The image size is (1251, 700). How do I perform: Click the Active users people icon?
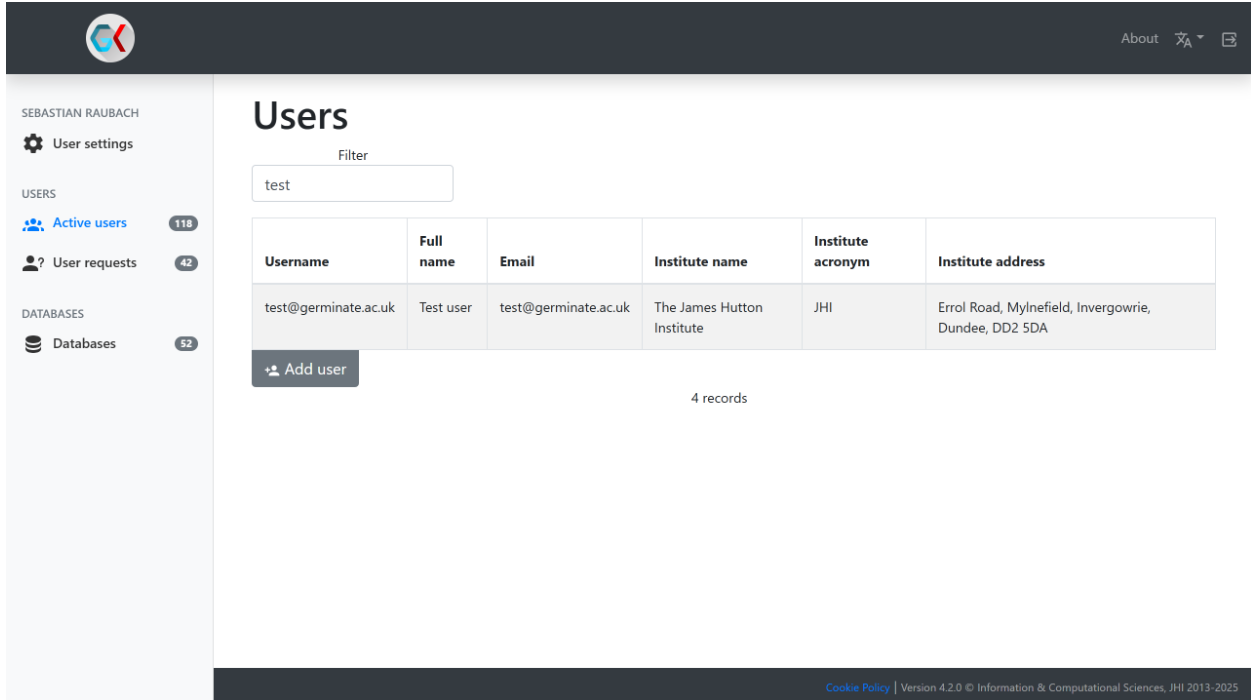click(x=33, y=224)
